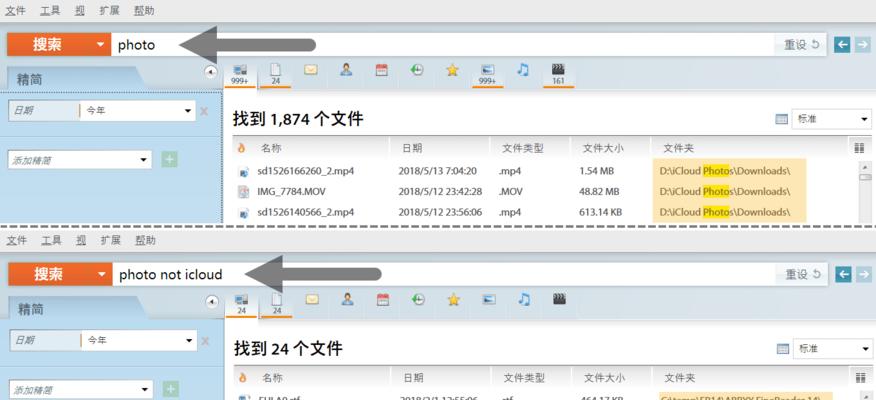Remove the 日期 filter with X in bottom window

click(x=205, y=341)
